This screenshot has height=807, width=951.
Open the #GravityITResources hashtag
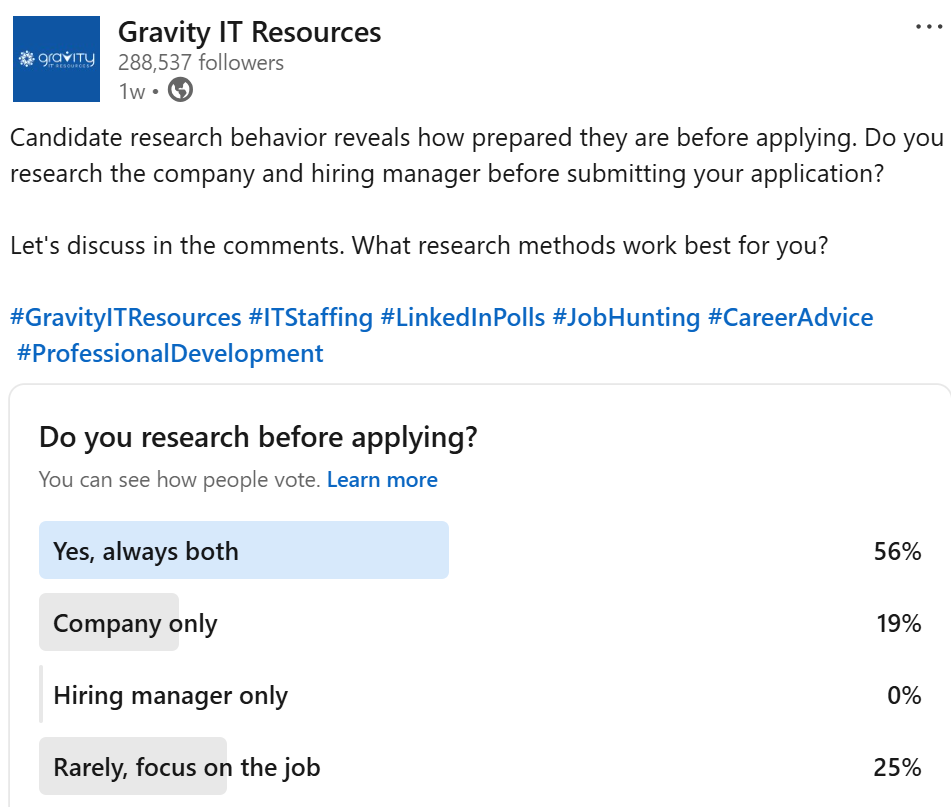126,318
